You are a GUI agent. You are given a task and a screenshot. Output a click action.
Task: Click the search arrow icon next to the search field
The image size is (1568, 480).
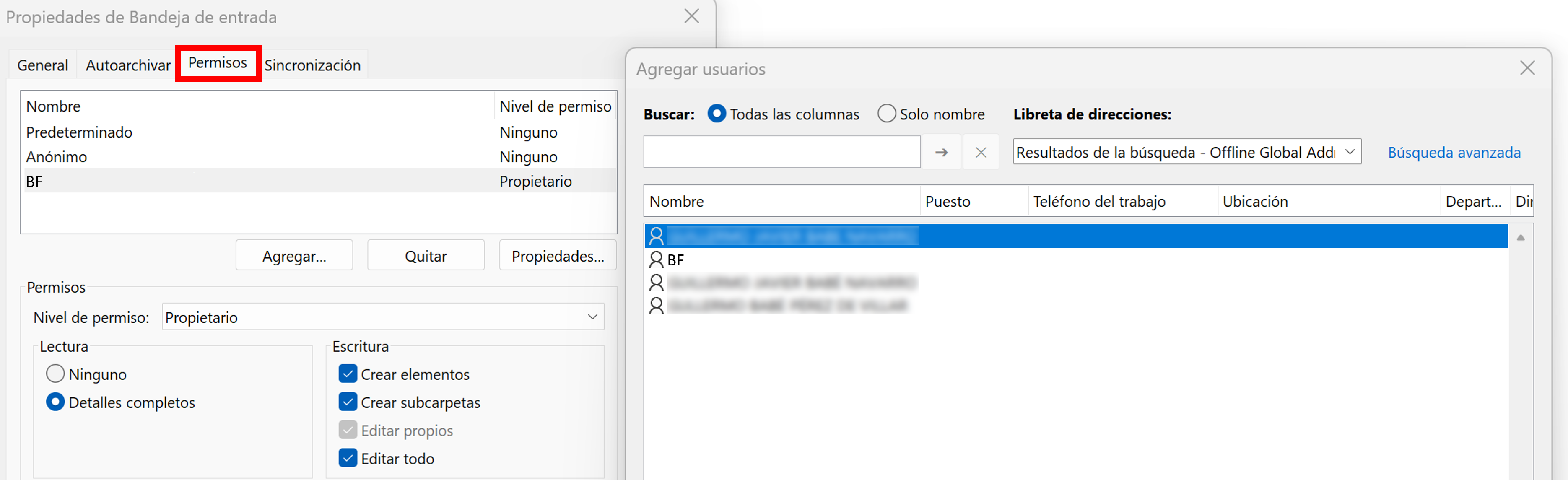pyautogui.click(x=941, y=152)
